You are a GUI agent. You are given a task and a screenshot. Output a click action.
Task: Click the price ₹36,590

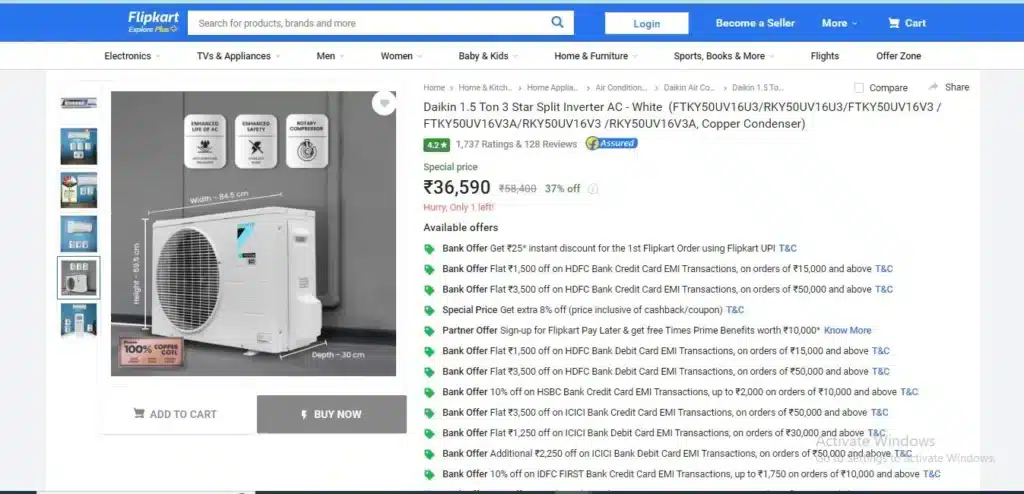click(456, 188)
